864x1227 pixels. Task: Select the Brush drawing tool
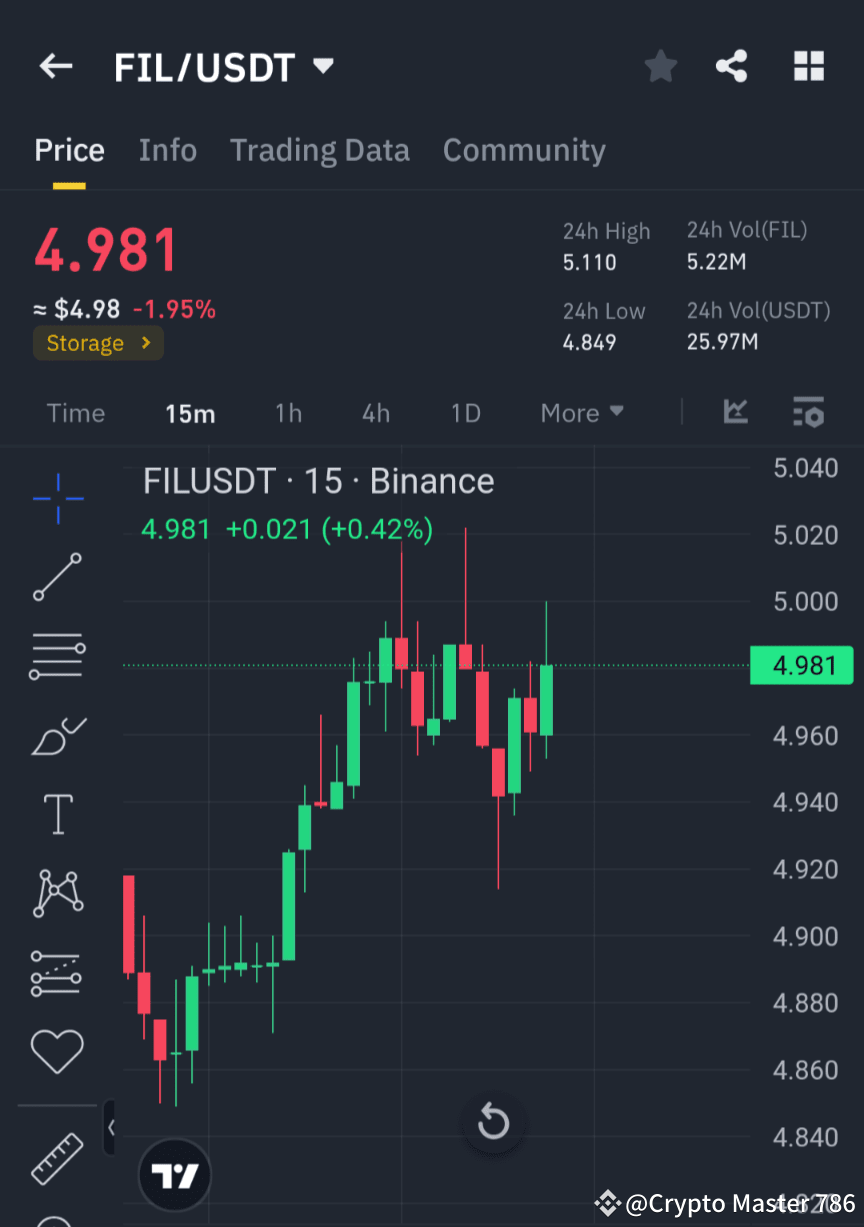tap(58, 736)
